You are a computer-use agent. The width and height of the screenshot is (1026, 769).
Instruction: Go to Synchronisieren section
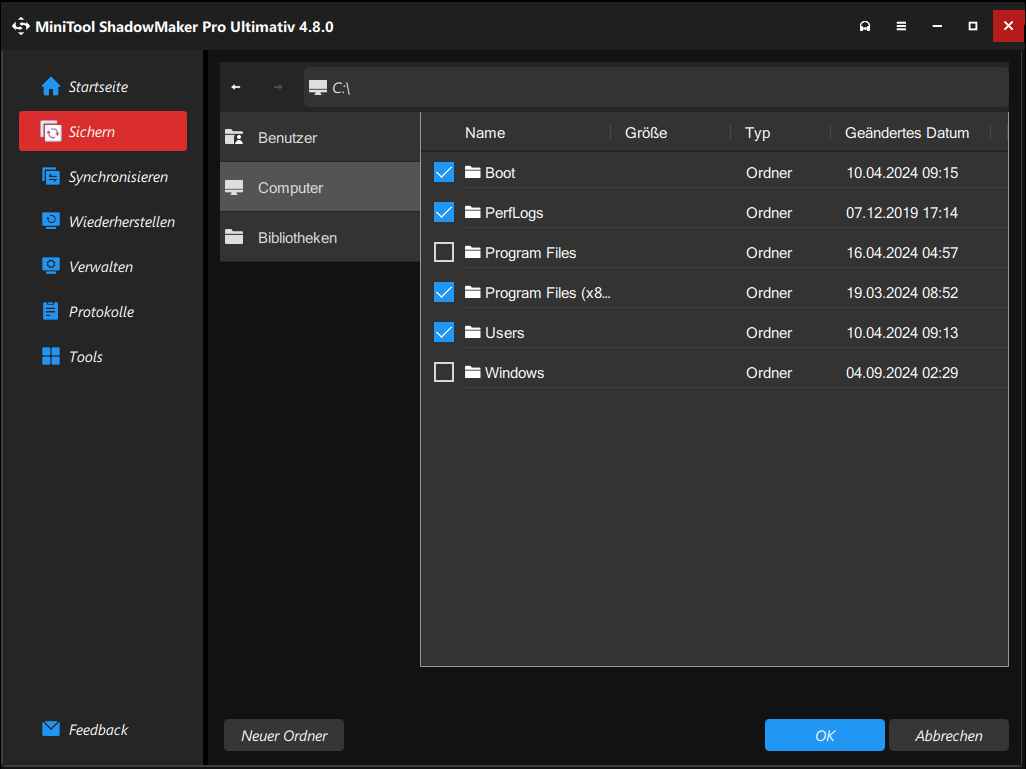103,177
